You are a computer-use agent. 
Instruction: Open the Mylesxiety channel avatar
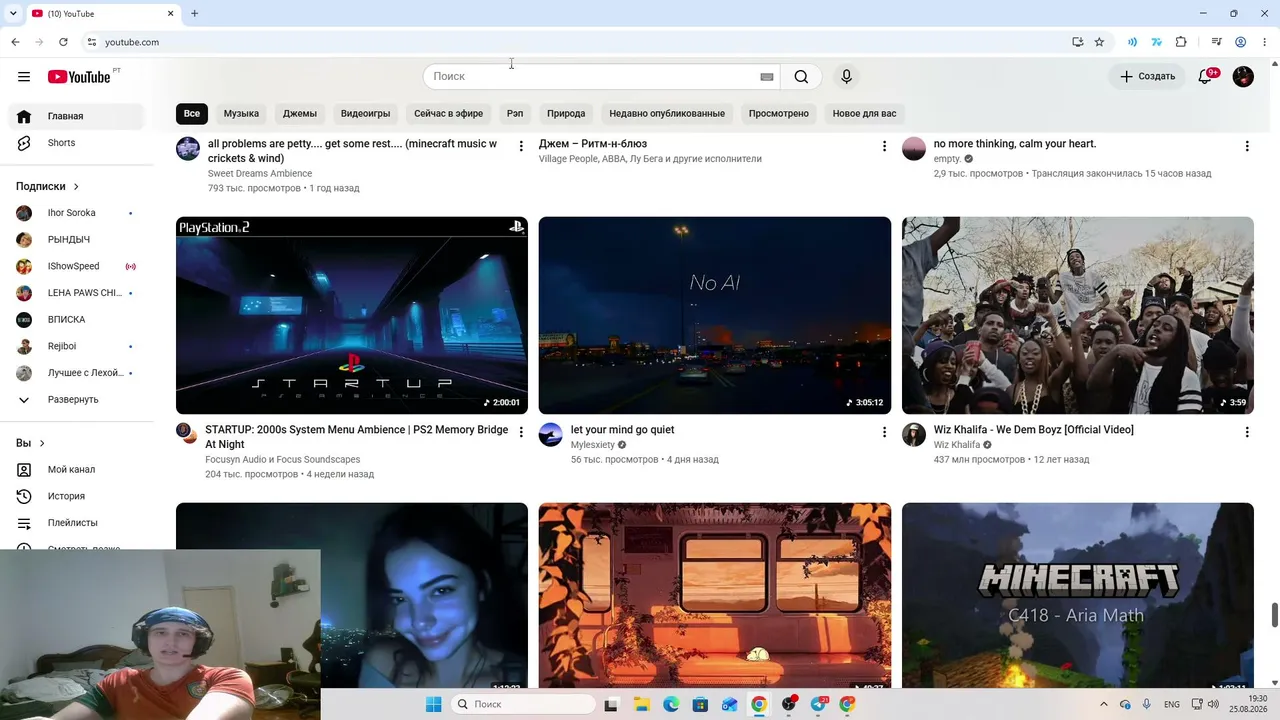pos(551,434)
